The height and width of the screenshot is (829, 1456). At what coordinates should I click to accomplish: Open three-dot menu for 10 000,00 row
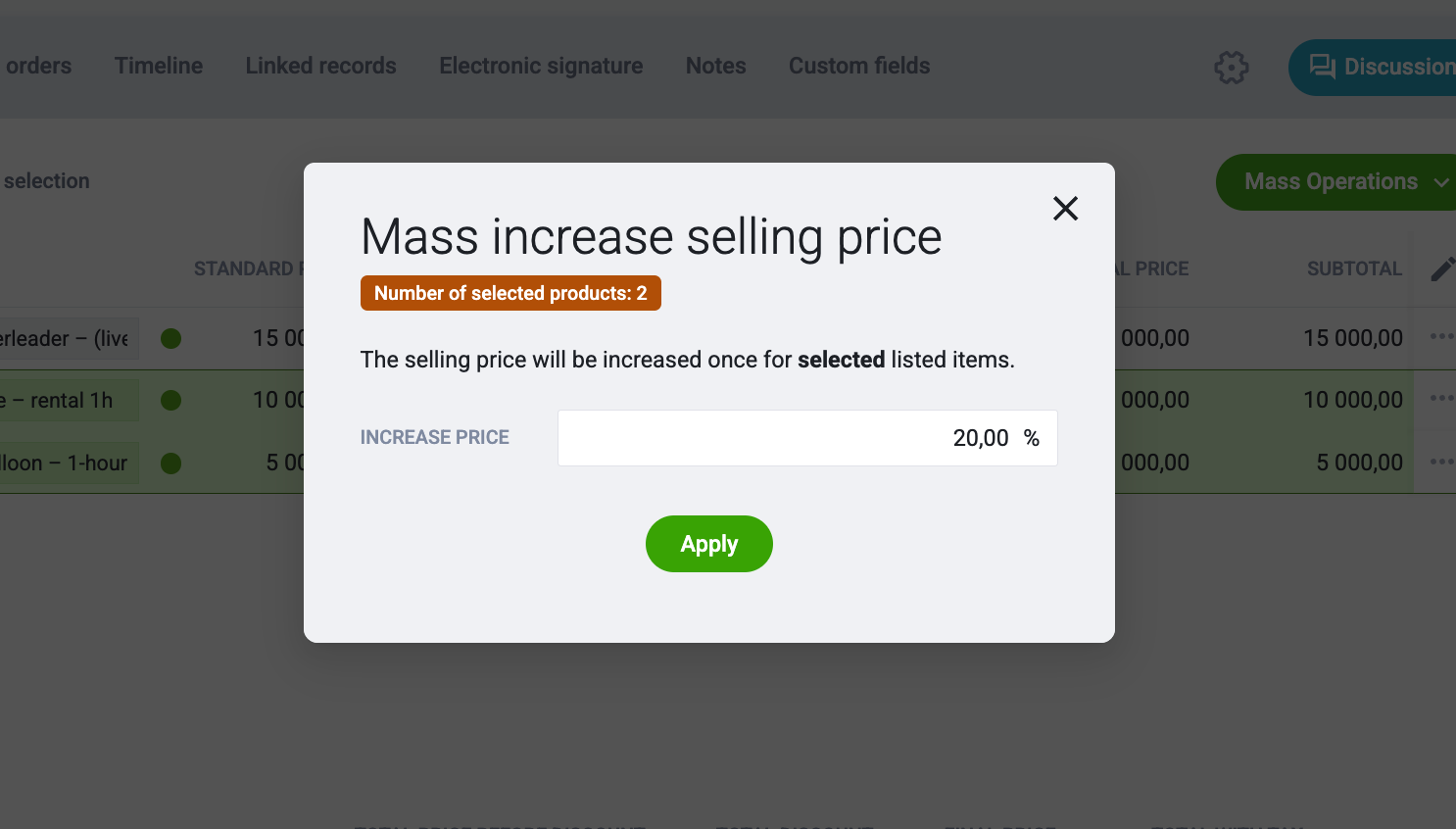tap(1441, 398)
